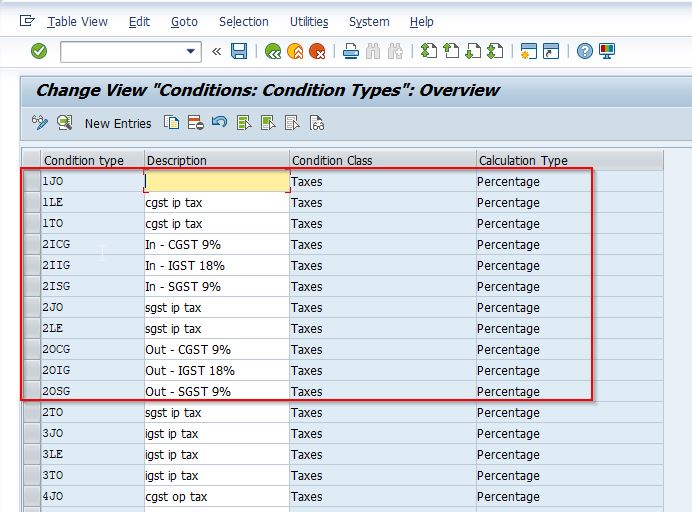Screen dimensions: 692x512
Task: Click the green Back arrow icon
Action: pyautogui.click(x=273, y=51)
